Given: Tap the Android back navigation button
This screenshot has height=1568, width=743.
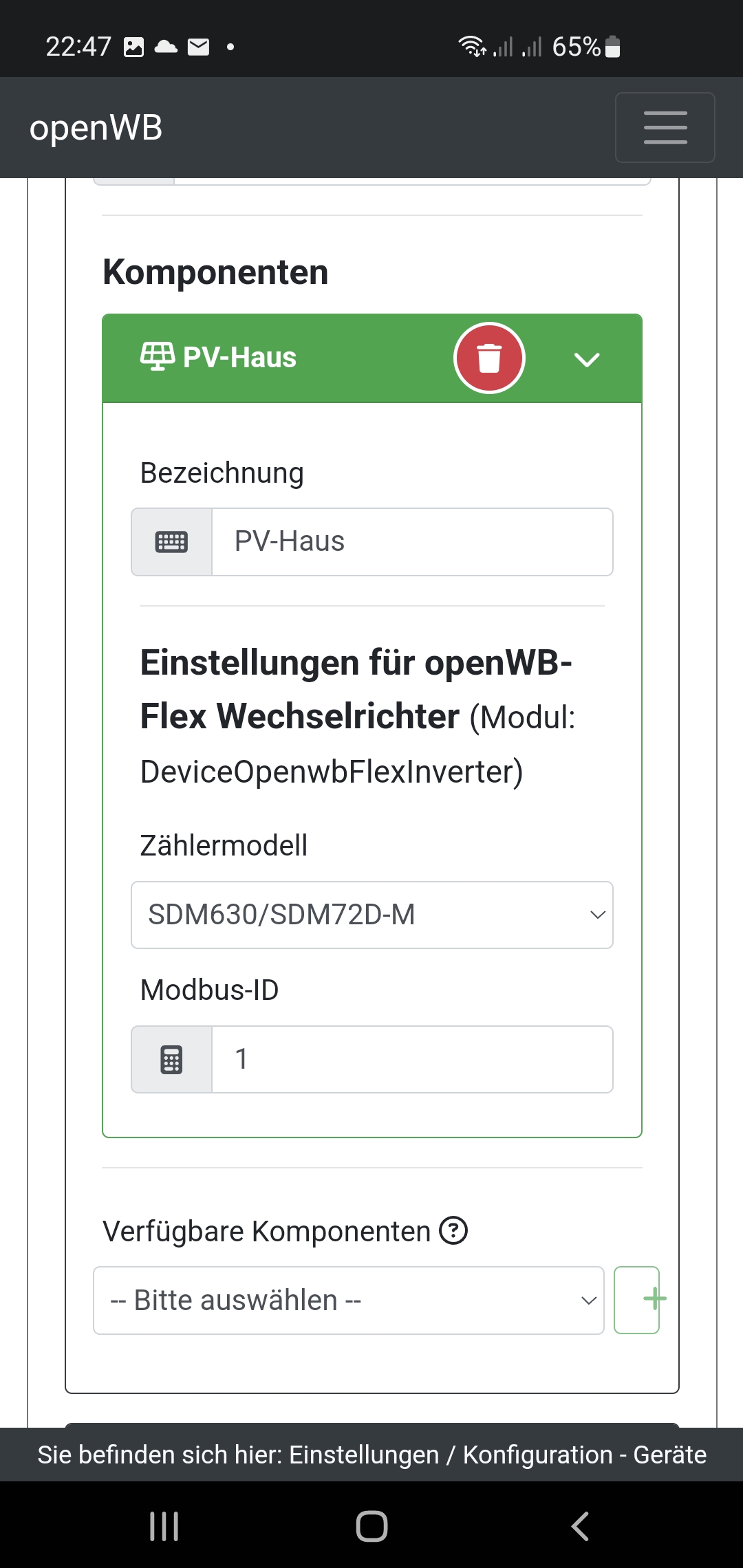Looking at the screenshot, I should click(x=580, y=1526).
